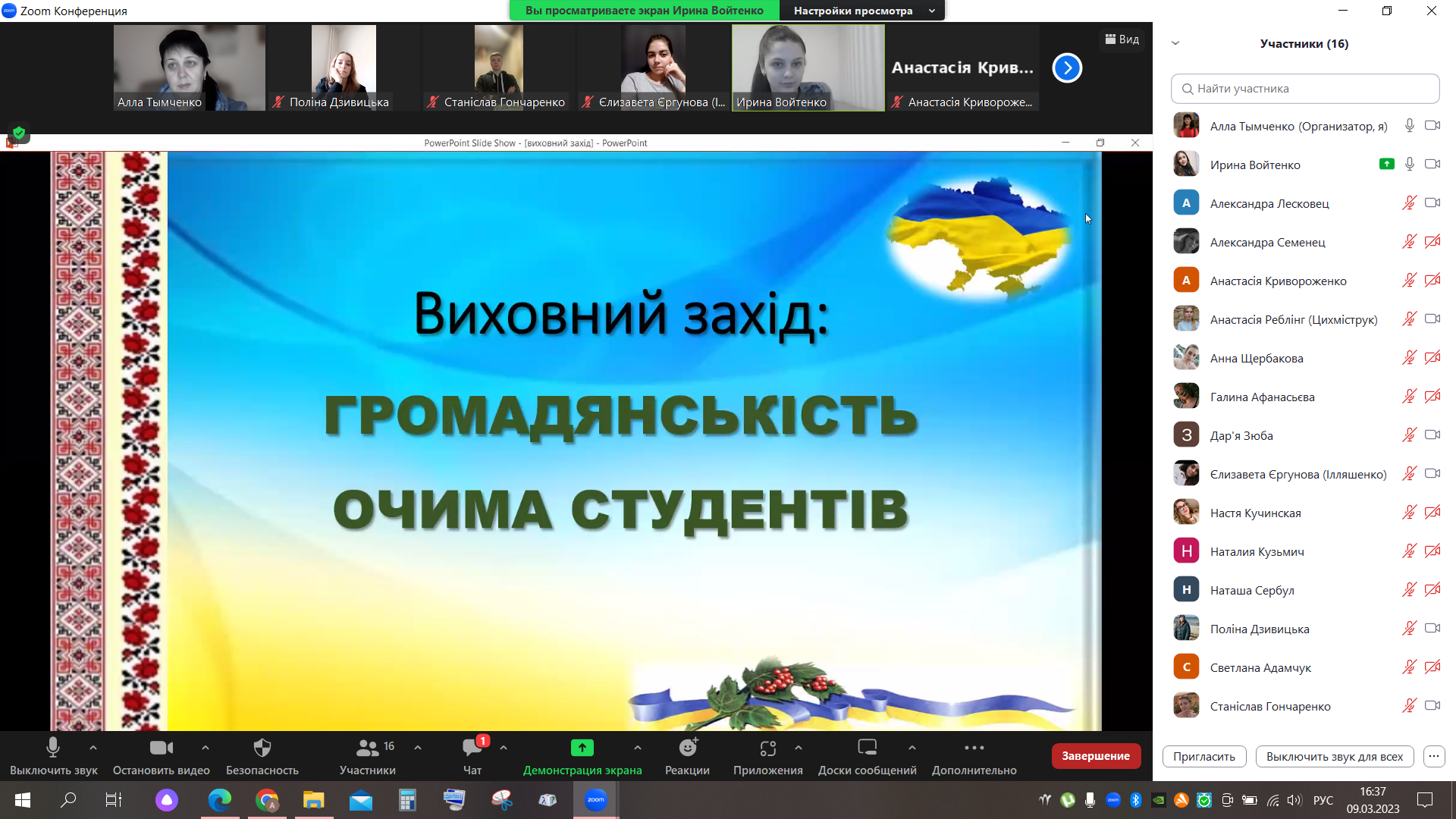Collapse the participants panel chevron
This screenshot has height=819, width=1456.
click(1175, 43)
